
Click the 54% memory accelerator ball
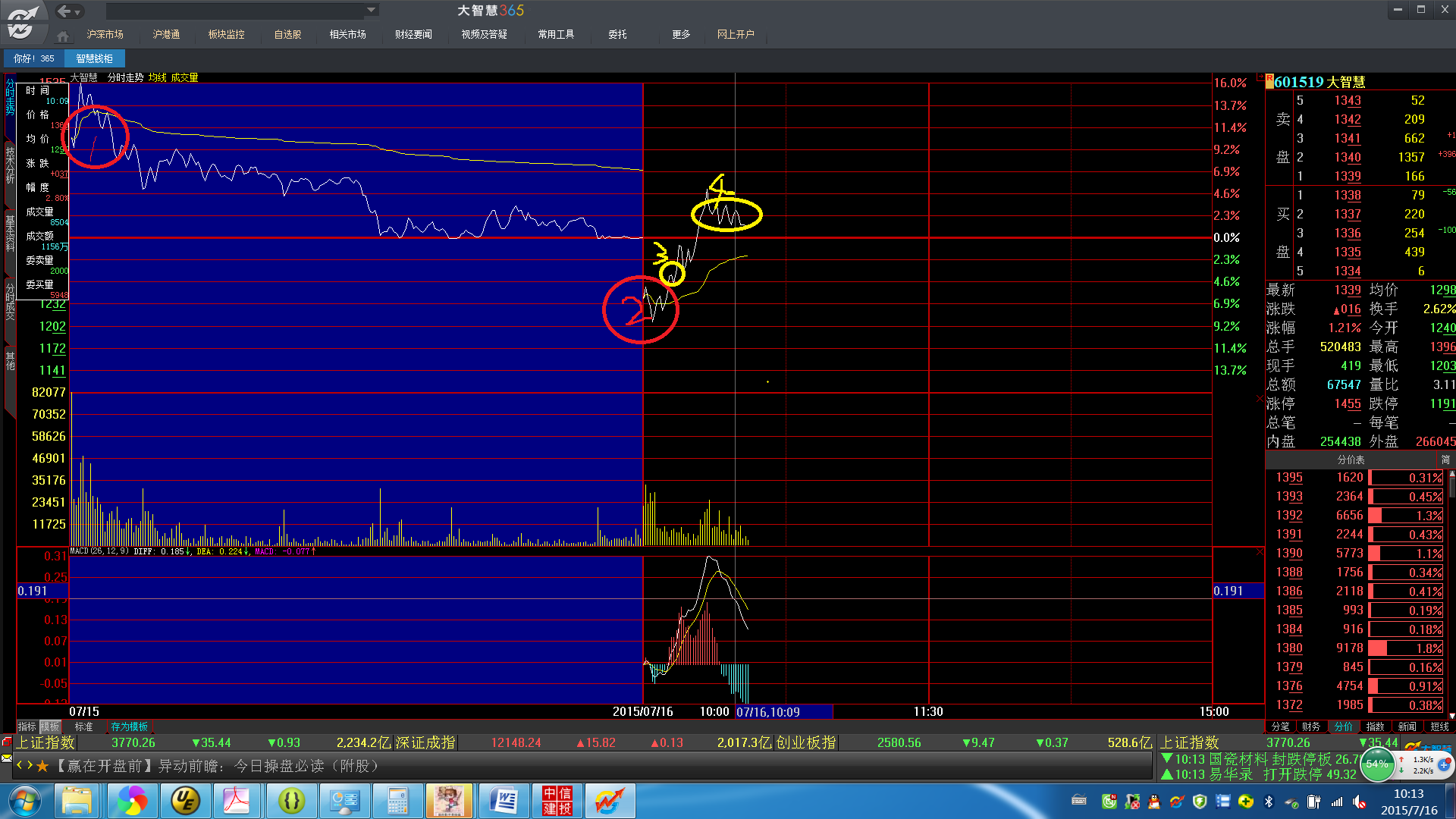click(1377, 764)
